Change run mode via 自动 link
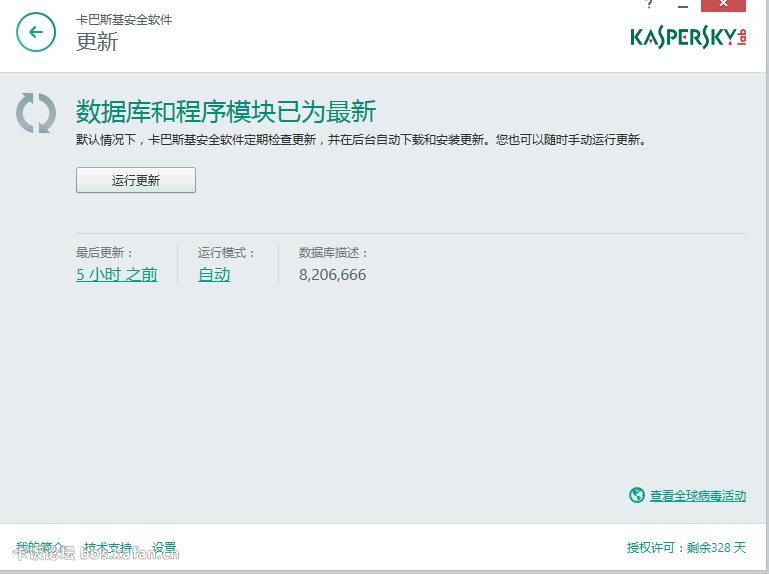Screen dimensions: 769x574 [214, 274]
